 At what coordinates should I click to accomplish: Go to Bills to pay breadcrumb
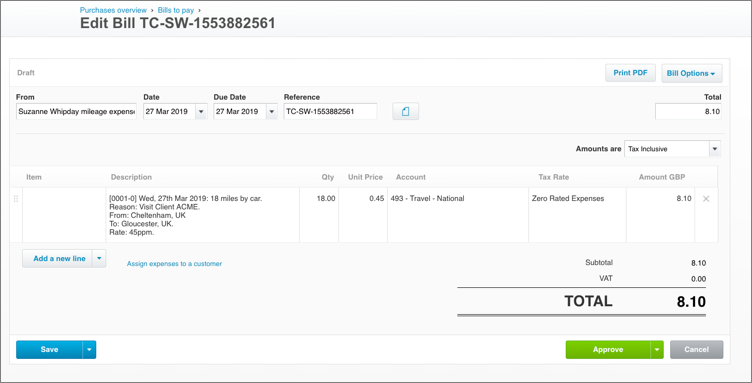pyautogui.click(x=176, y=10)
